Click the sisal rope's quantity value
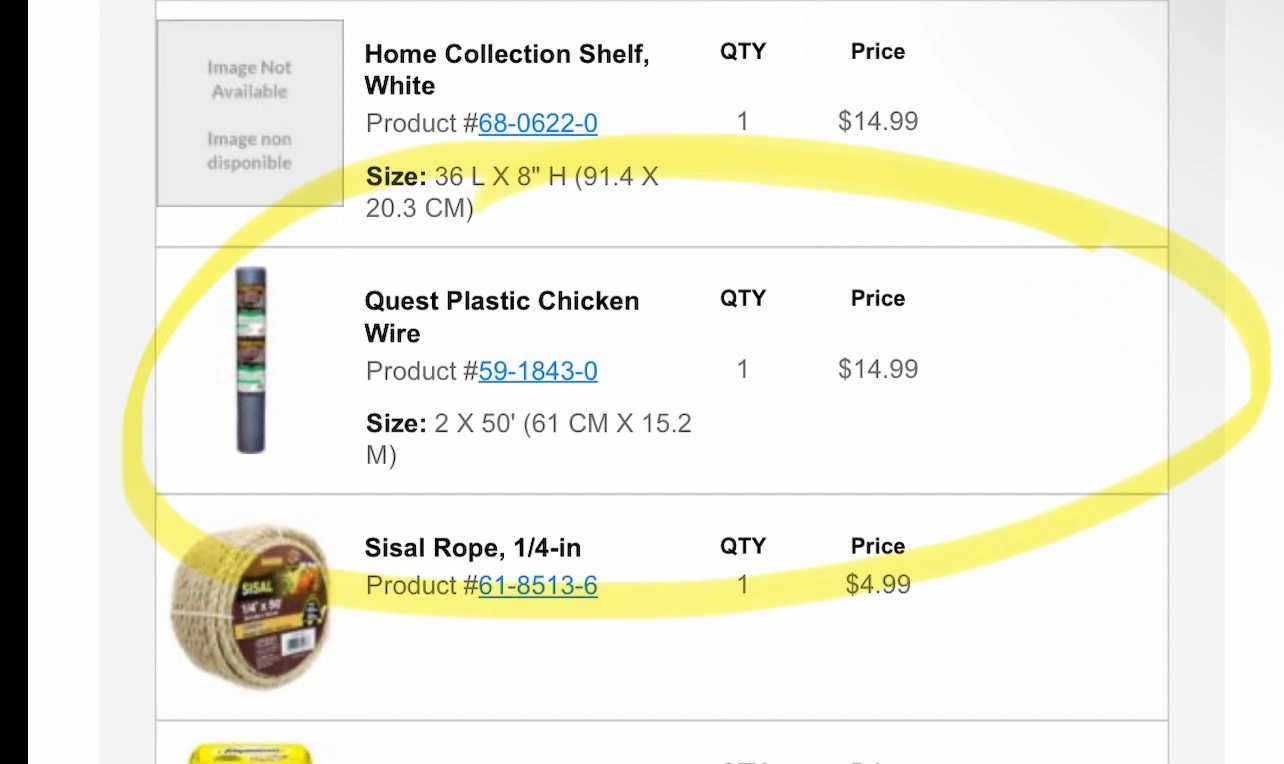 click(742, 584)
